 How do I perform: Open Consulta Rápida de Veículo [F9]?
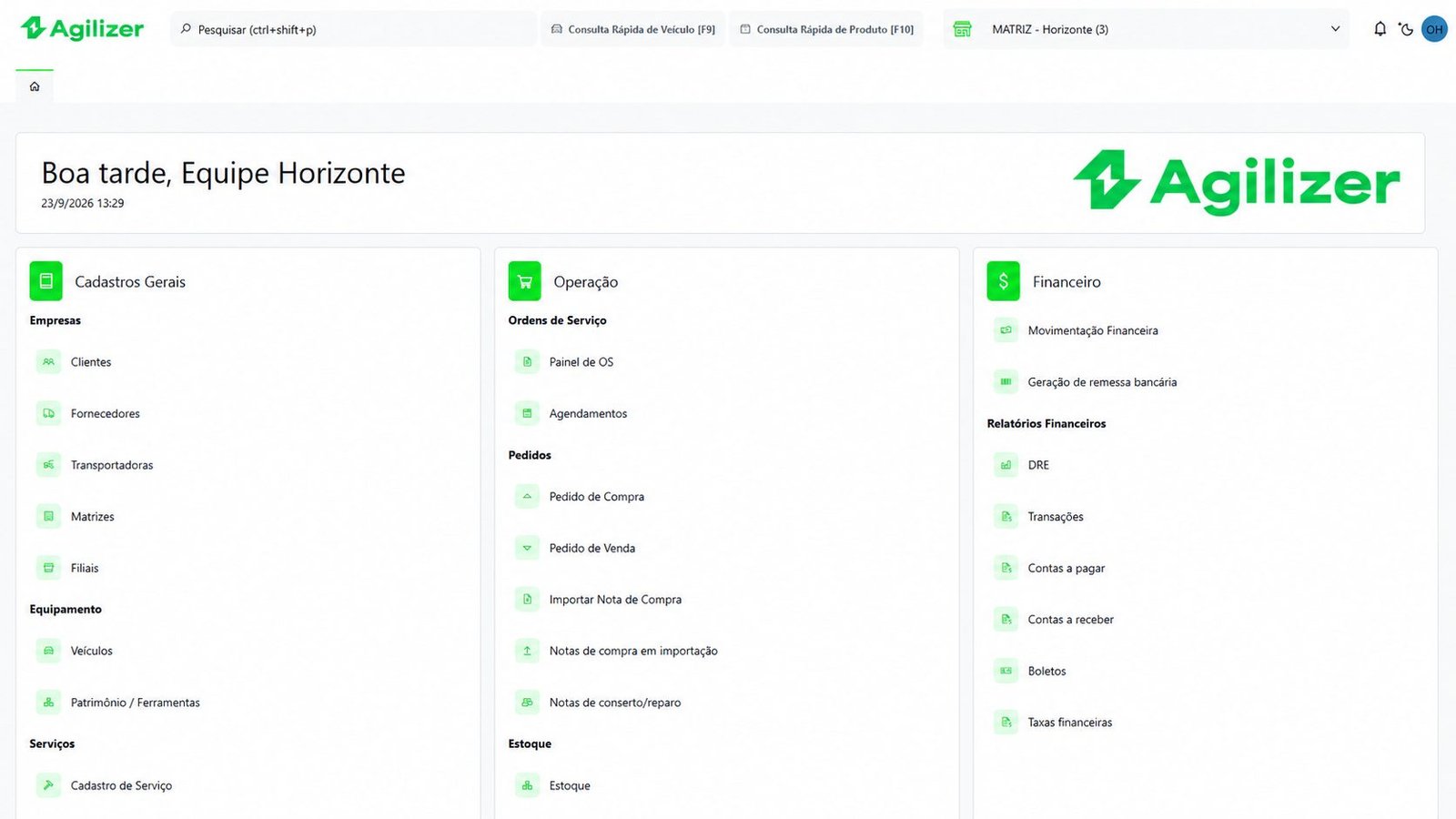tap(633, 29)
